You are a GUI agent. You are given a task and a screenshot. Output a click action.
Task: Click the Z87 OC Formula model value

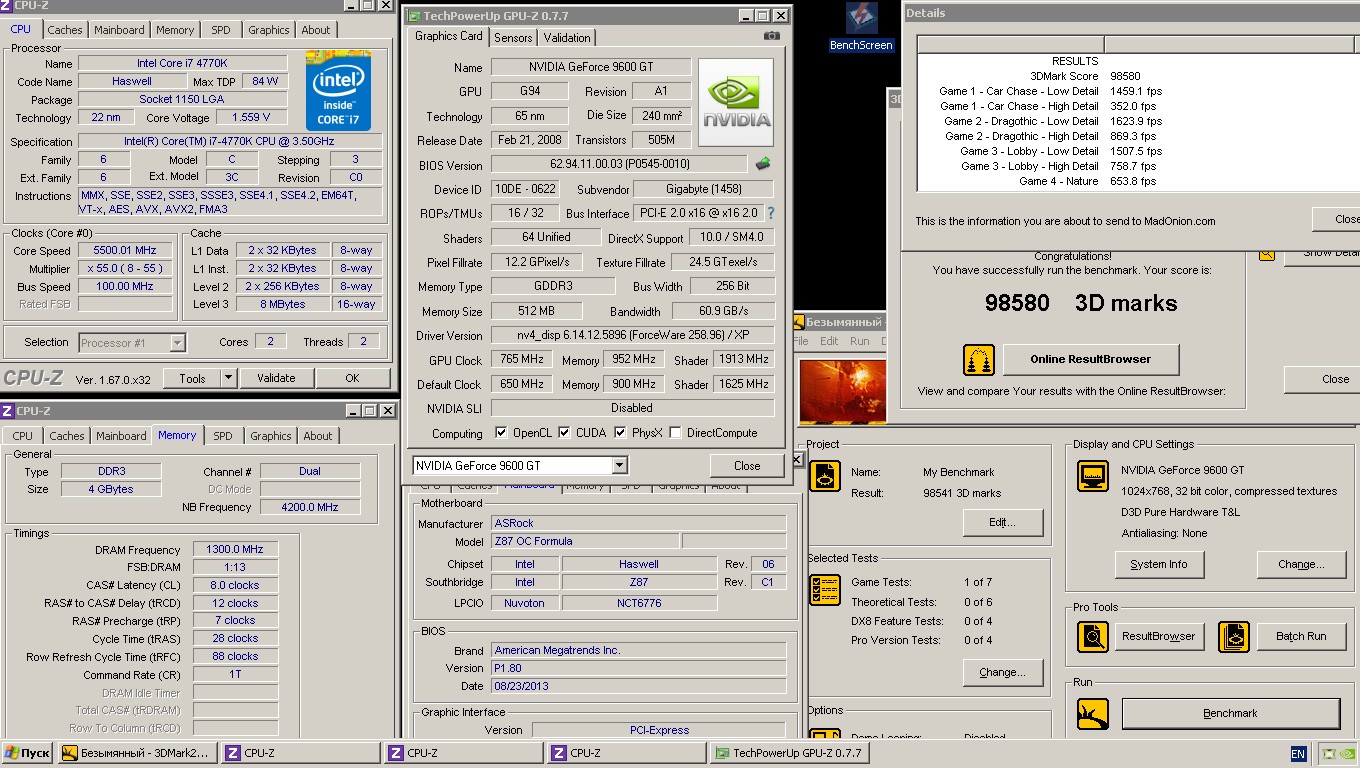coord(584,541)
